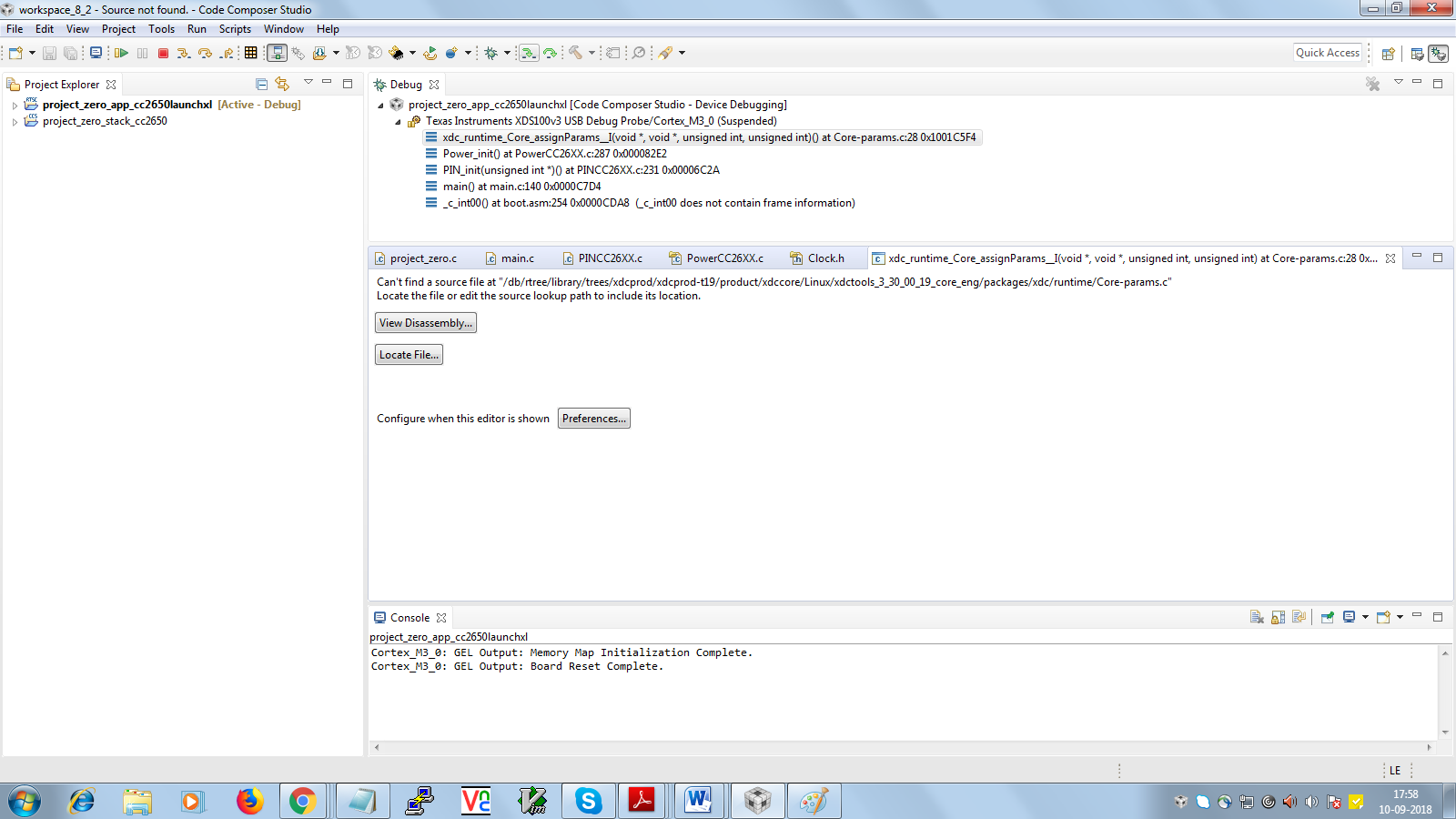Image resolution: width=1456 pixels, height=819 pixels.
Task: Click the Step Over toolbar icon
Action: tap(205, 53)
